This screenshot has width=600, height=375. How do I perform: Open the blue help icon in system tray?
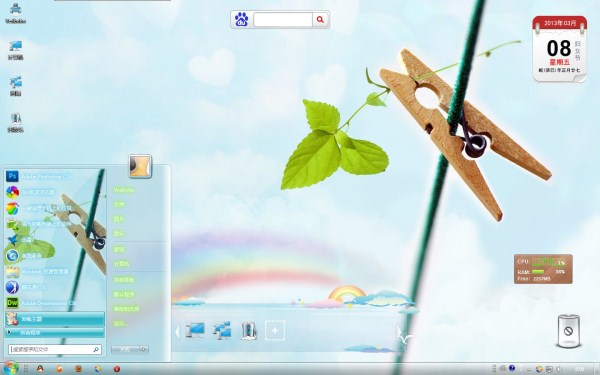tap(512, 368)
